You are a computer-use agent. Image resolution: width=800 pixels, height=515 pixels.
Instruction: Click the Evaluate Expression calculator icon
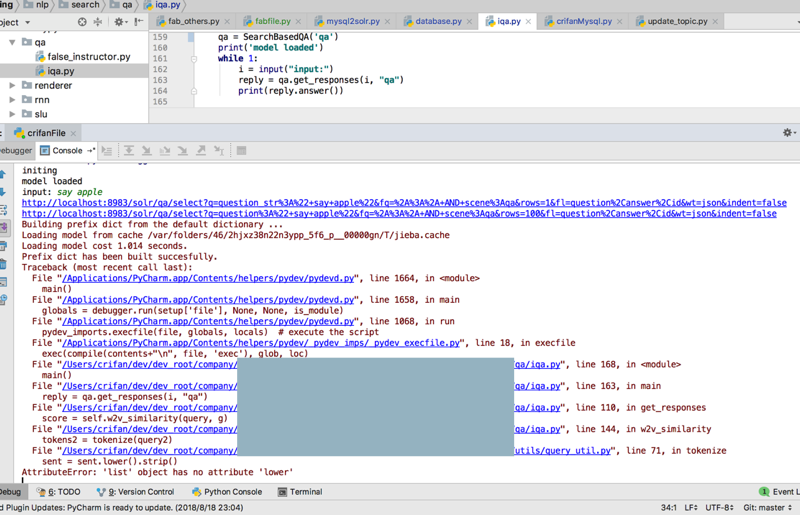(x=241, y=151)
